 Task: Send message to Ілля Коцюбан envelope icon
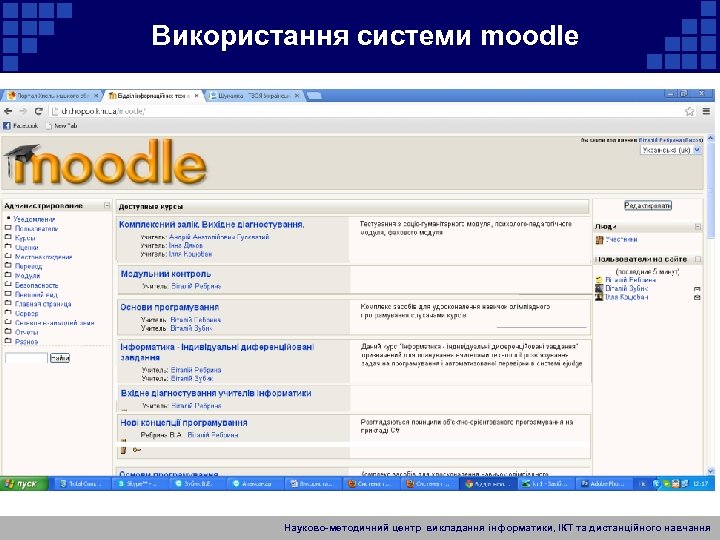[697, 298]
